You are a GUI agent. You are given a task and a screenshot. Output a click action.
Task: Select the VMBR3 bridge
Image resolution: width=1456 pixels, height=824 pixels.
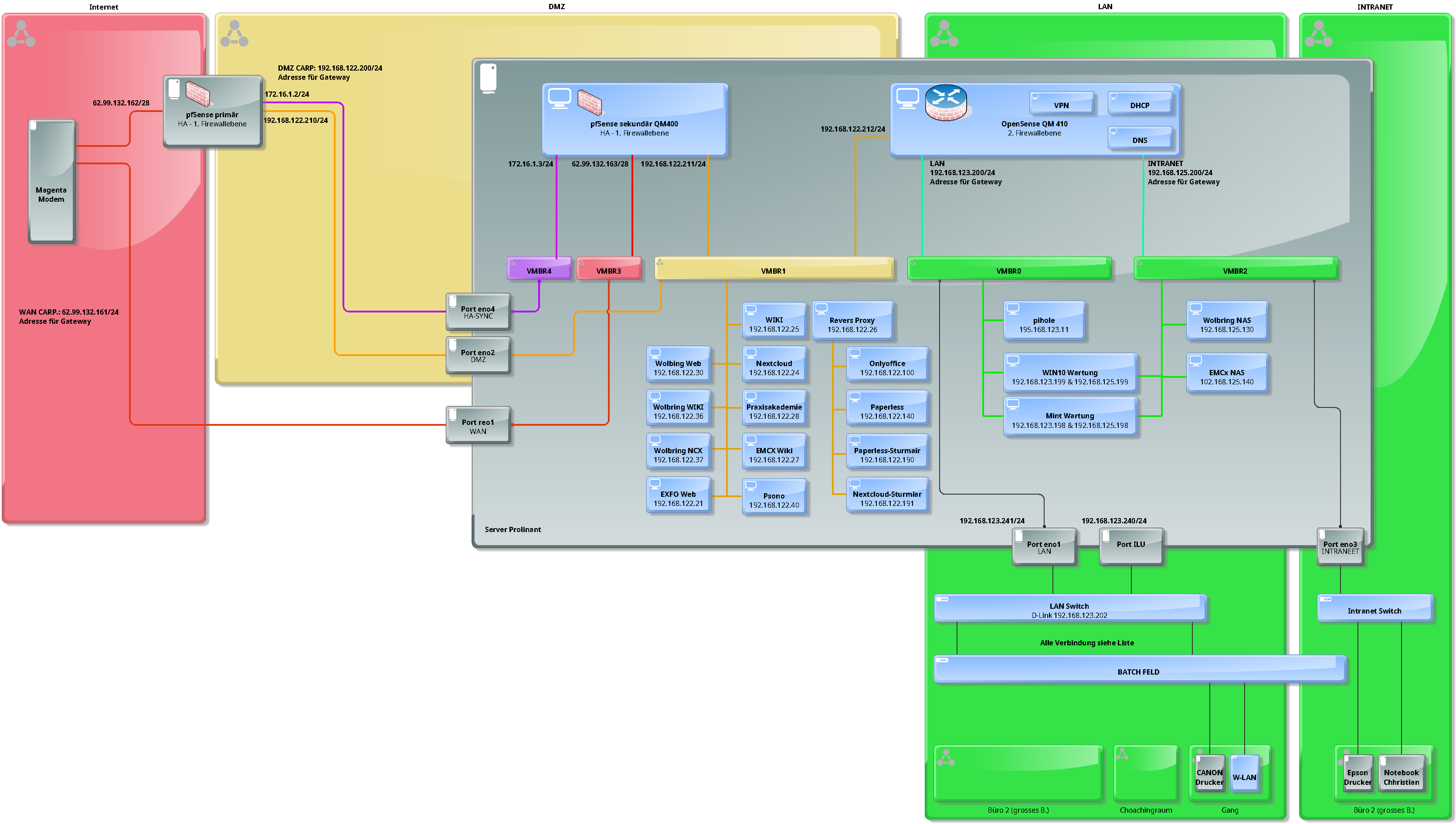click(609, 269)
